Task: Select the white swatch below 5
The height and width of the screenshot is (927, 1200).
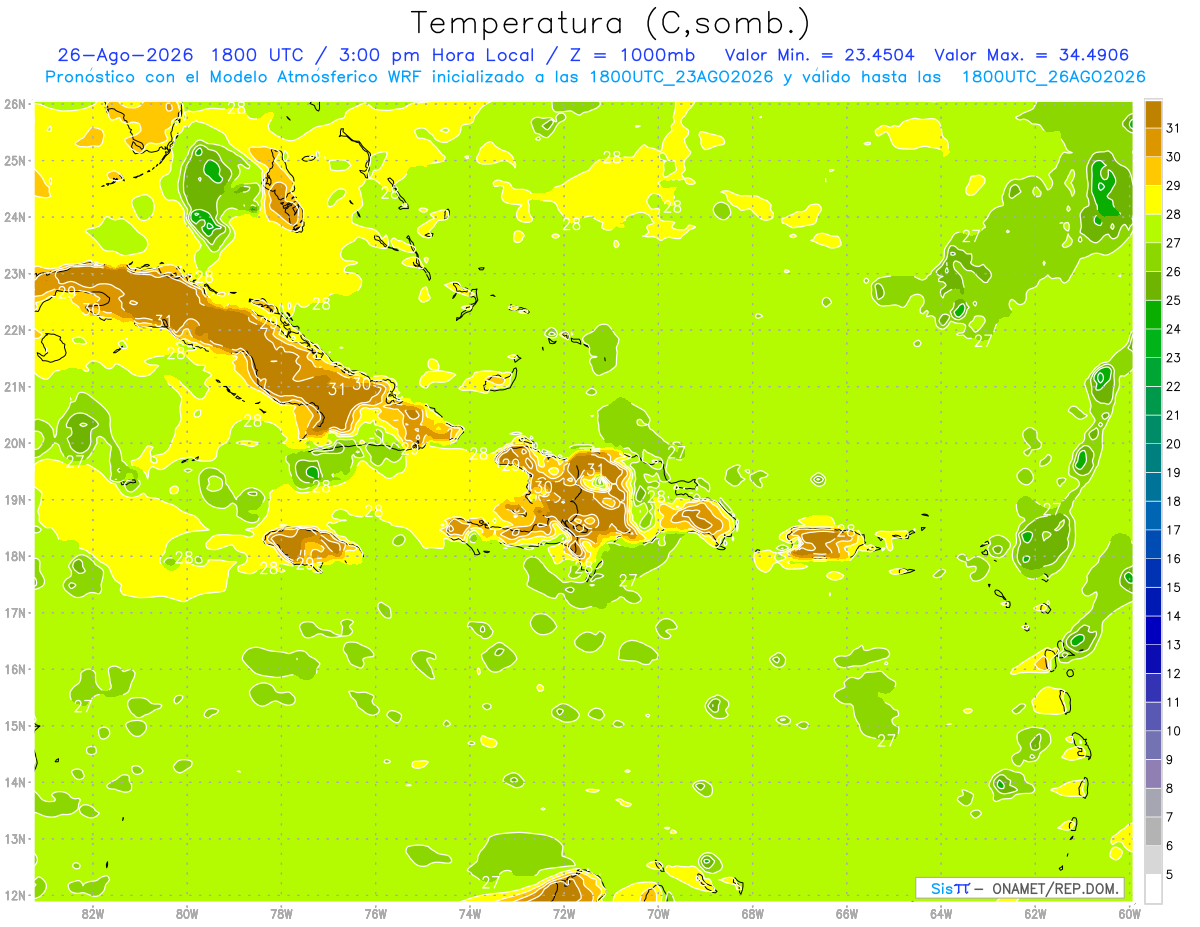Action: [x=1153, y=888]
